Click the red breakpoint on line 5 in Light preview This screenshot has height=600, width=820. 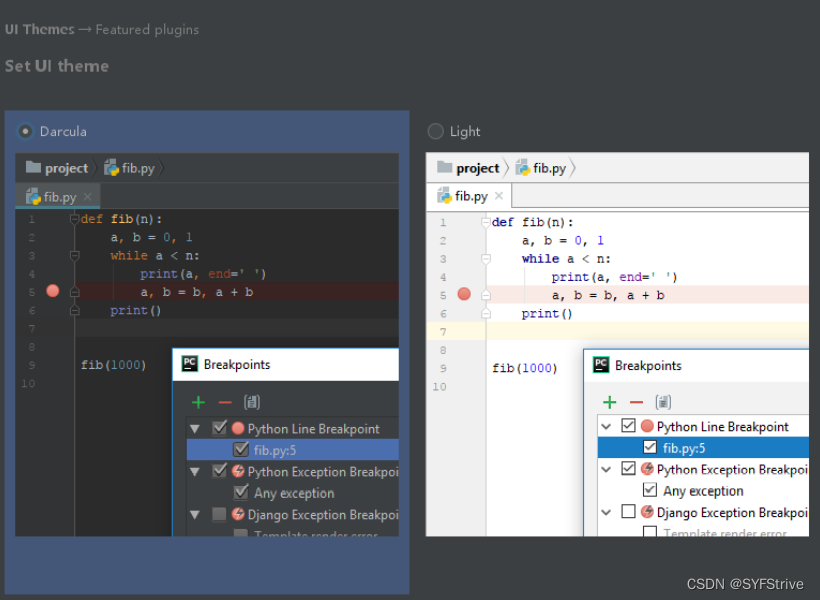tap(464, 294)
